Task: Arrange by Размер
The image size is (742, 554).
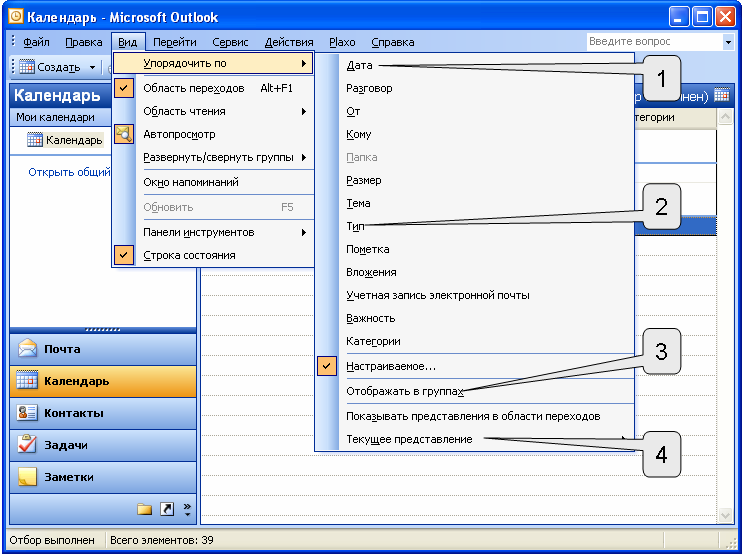Action: (363, 180)
